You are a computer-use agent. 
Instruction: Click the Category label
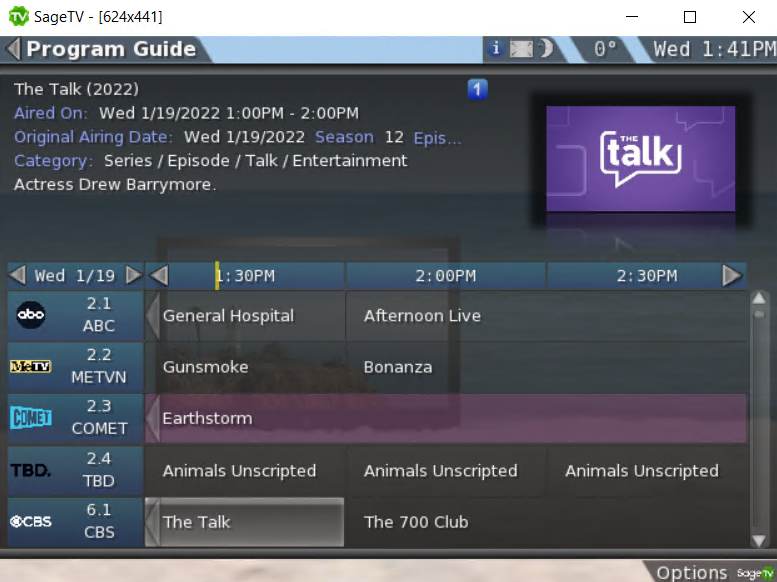pyautogui.click(x=54, y=161)
